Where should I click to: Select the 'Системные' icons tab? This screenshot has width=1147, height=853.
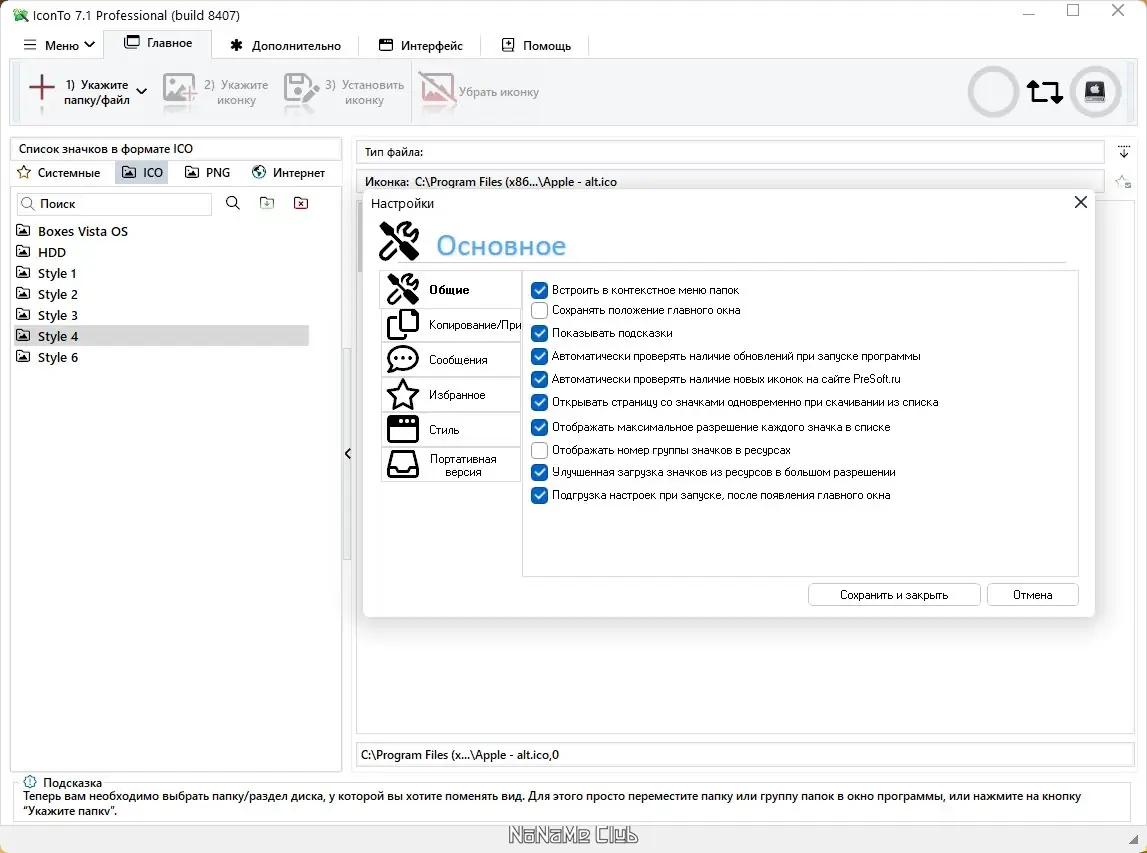(59, 173)
